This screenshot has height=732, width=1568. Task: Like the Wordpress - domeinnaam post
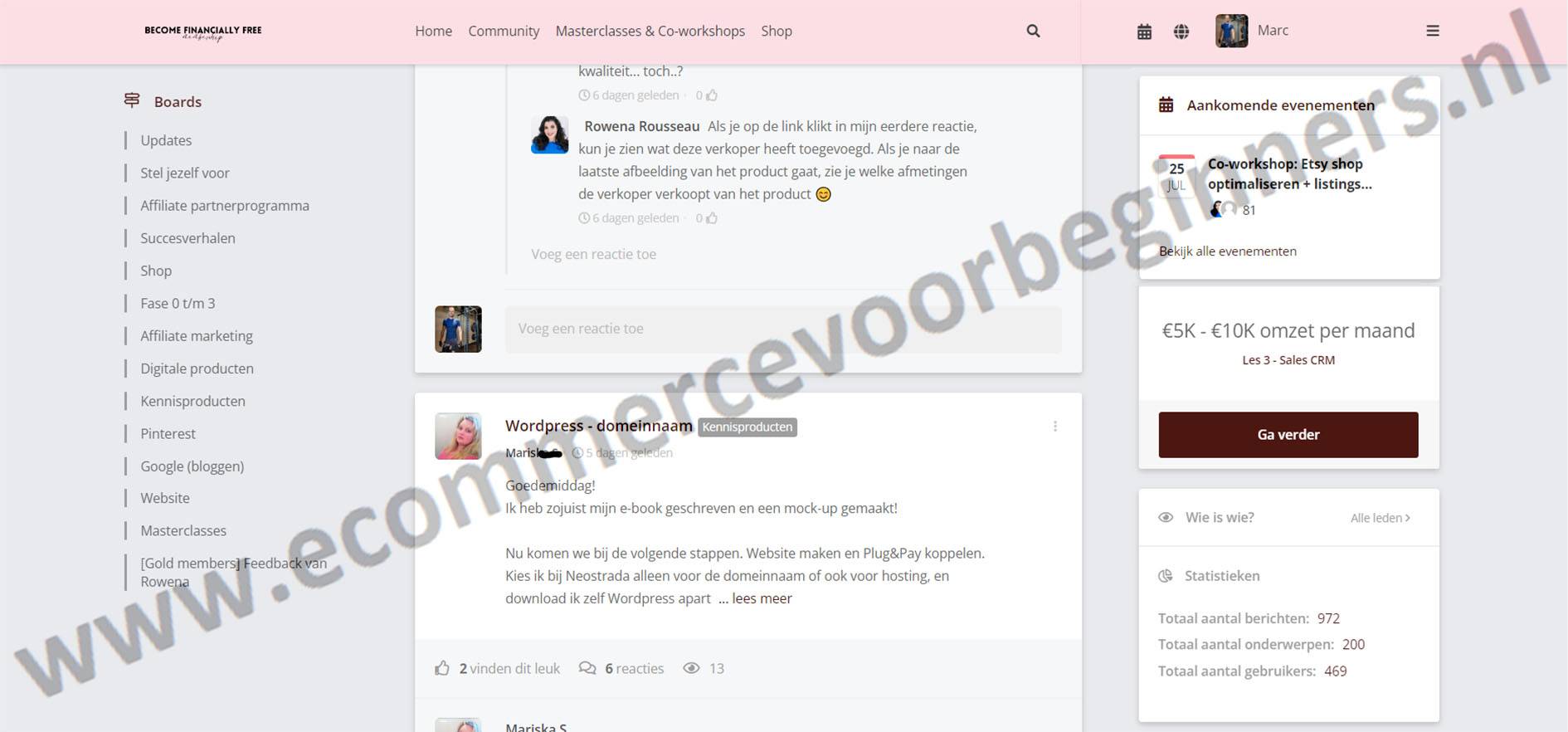coord(443,668)
